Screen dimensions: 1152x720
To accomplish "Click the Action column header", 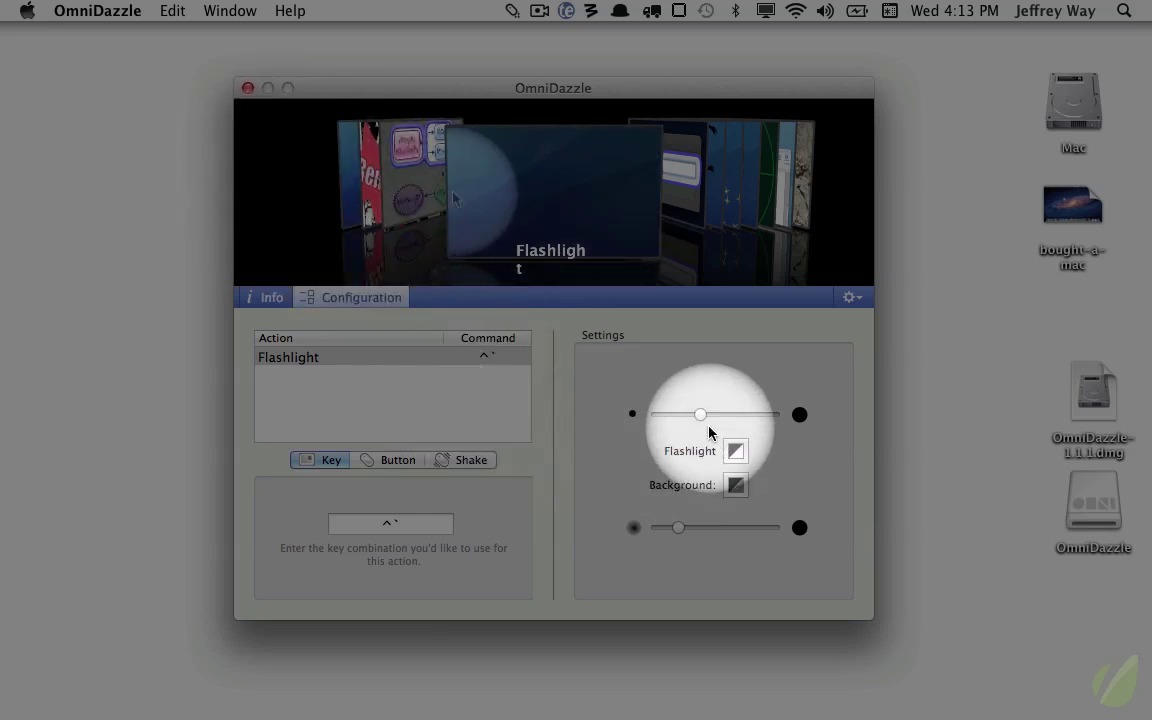I will pyautogui.click(x=349, y=338).
